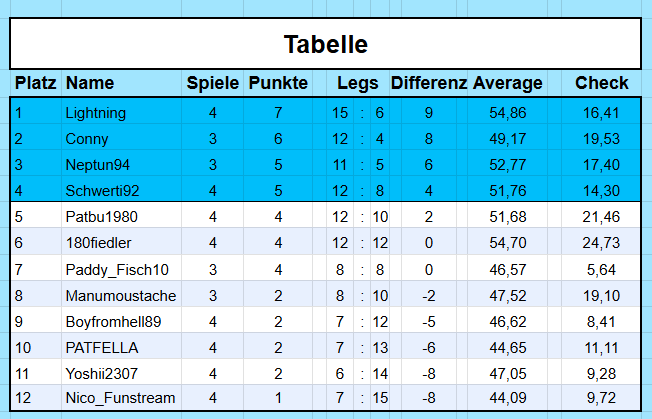652x419 pixels.
Task: Select the Neptun94 player cell
Action: [x=121, y=165]
